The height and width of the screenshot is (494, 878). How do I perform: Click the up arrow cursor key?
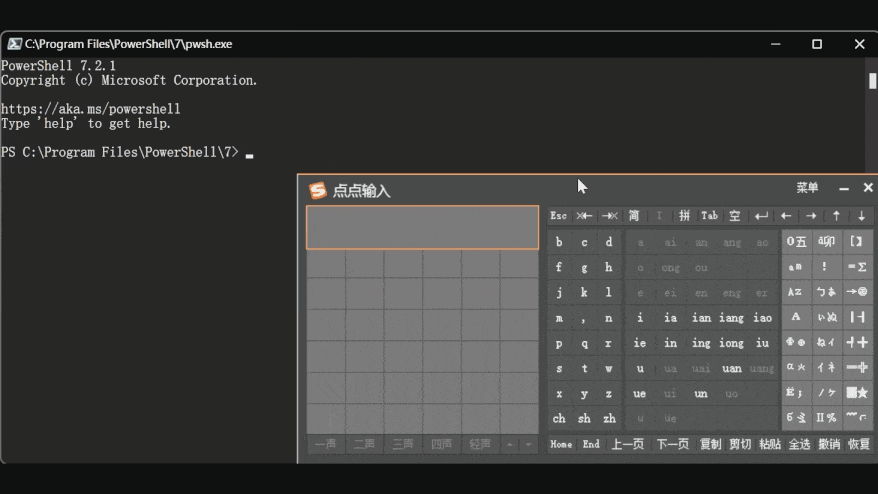point(836,216)
